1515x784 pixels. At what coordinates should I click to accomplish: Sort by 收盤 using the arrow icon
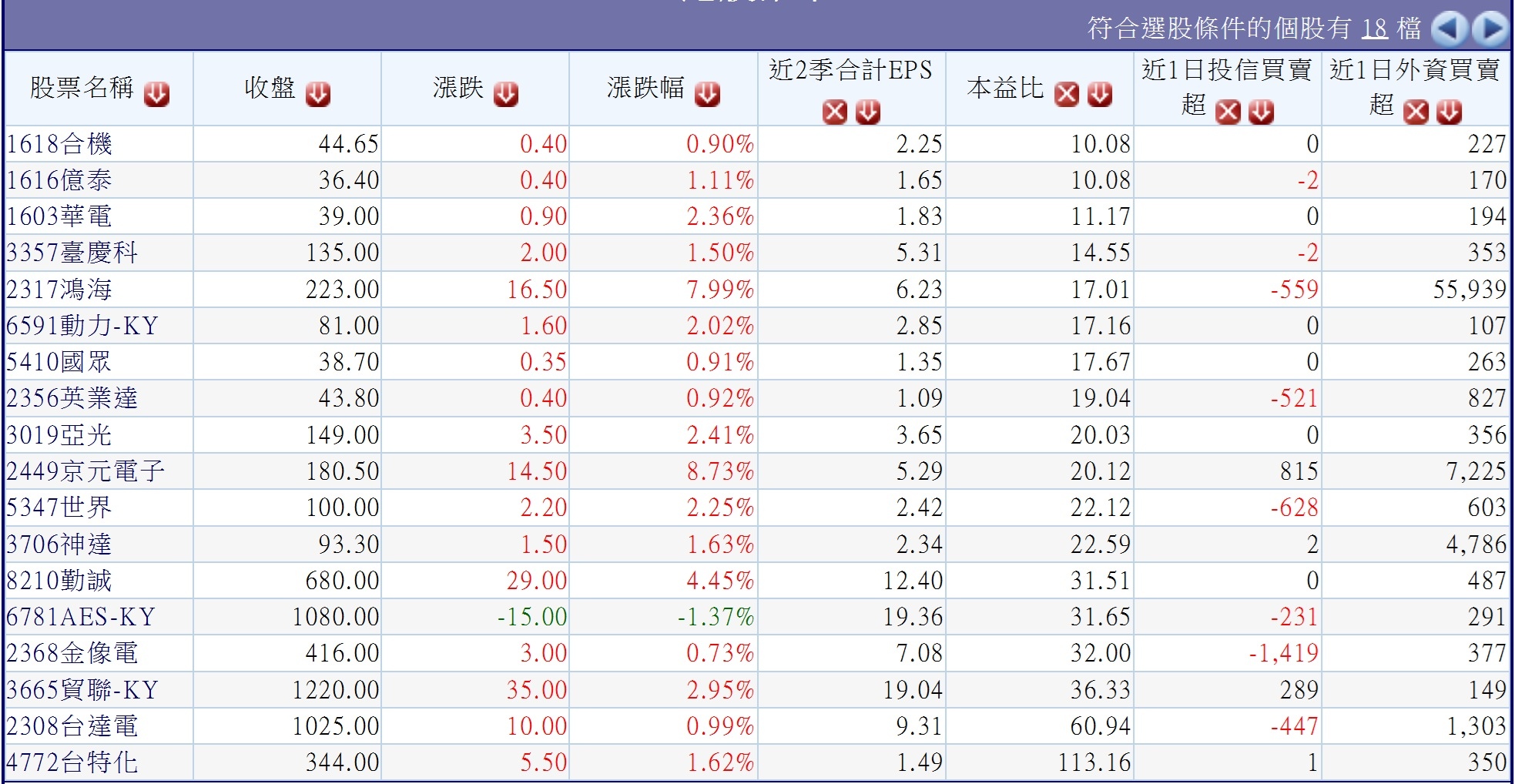(x=318, y=94)
